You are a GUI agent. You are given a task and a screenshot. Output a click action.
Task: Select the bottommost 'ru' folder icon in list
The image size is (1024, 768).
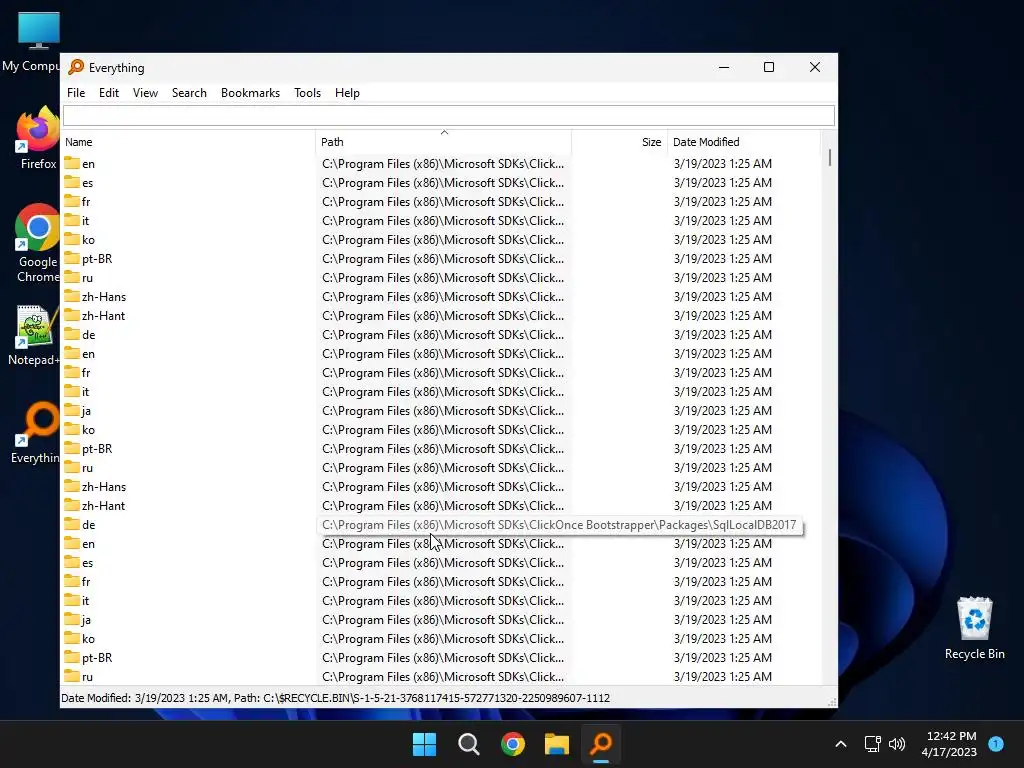pos(72,677)
